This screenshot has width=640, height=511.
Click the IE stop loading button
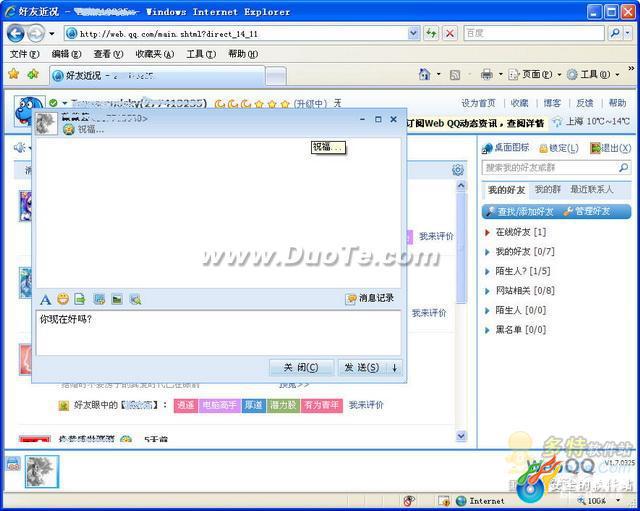click(x=450, y=33)
